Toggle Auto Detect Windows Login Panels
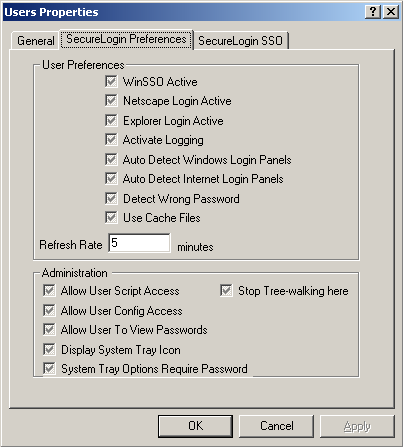The width and height of the screenshot is (403, 447). 111,159
